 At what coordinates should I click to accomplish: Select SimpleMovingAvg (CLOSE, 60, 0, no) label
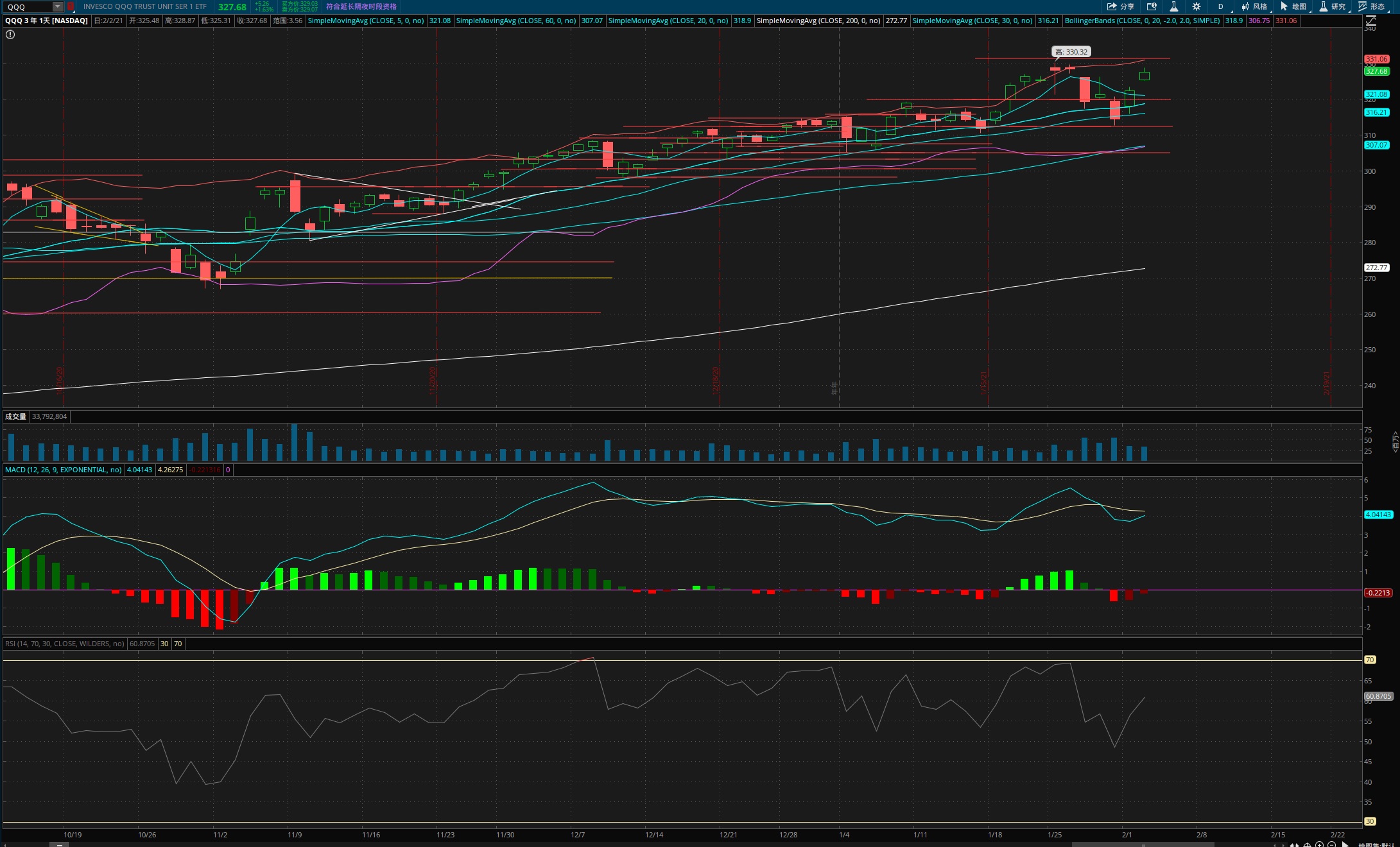516,21
